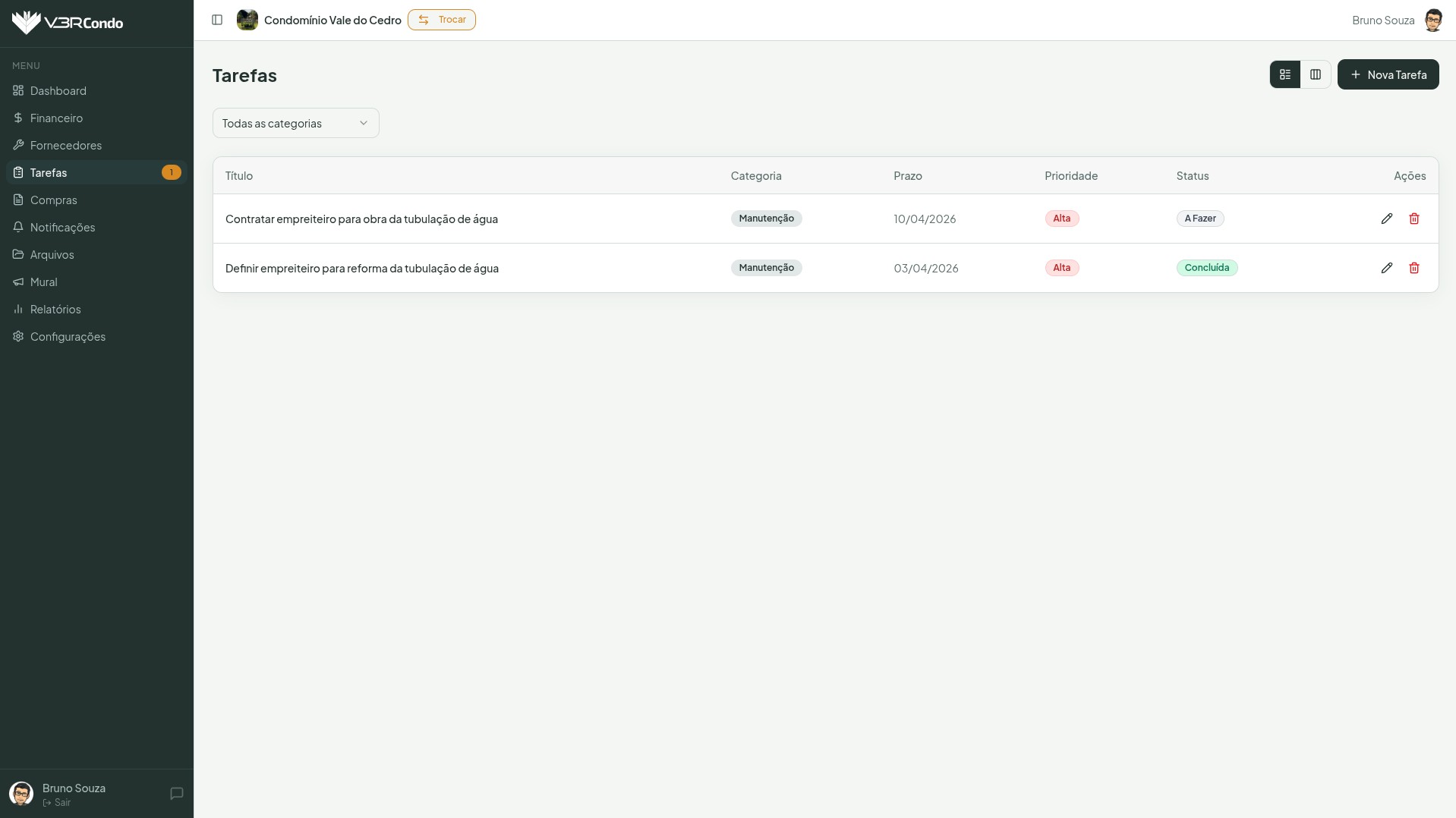Switch to kanban board view
Viewport: 1456px width, 818px height.
[x=1315, y=74]
